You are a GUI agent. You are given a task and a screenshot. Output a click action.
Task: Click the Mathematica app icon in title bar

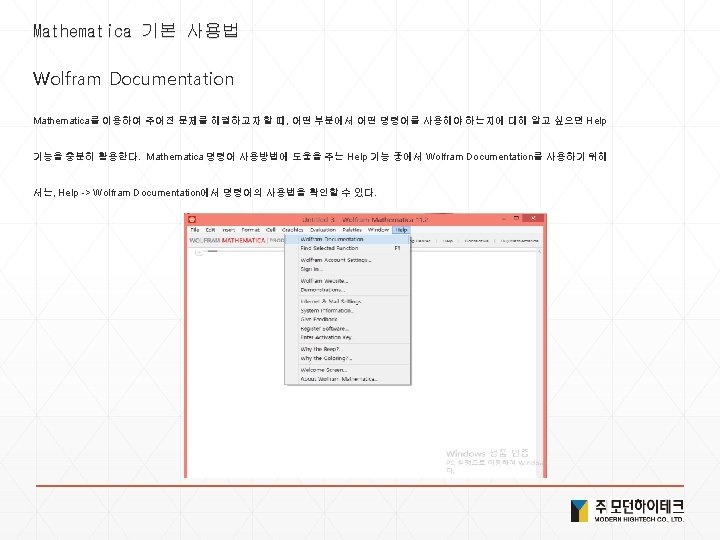192,219
